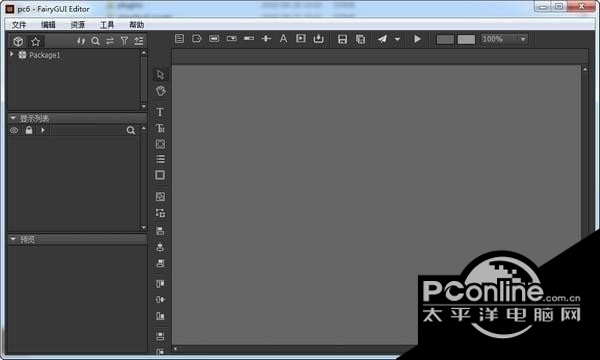Toggle visibility with the eye icon in display list

click(x=14, y=130)
